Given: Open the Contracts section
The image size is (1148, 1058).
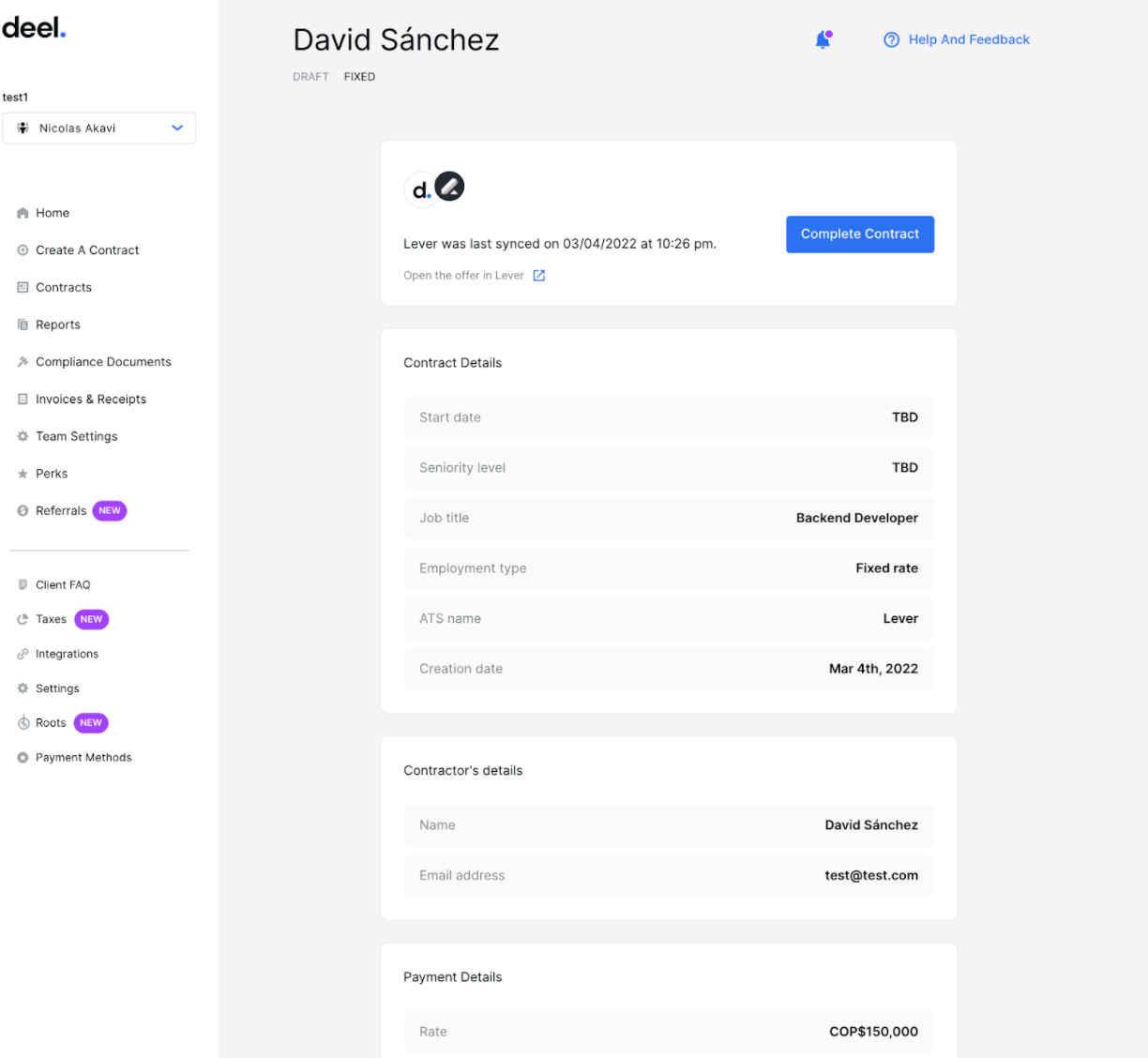Looking at the screenshot, I should click(x=64, y=287).
